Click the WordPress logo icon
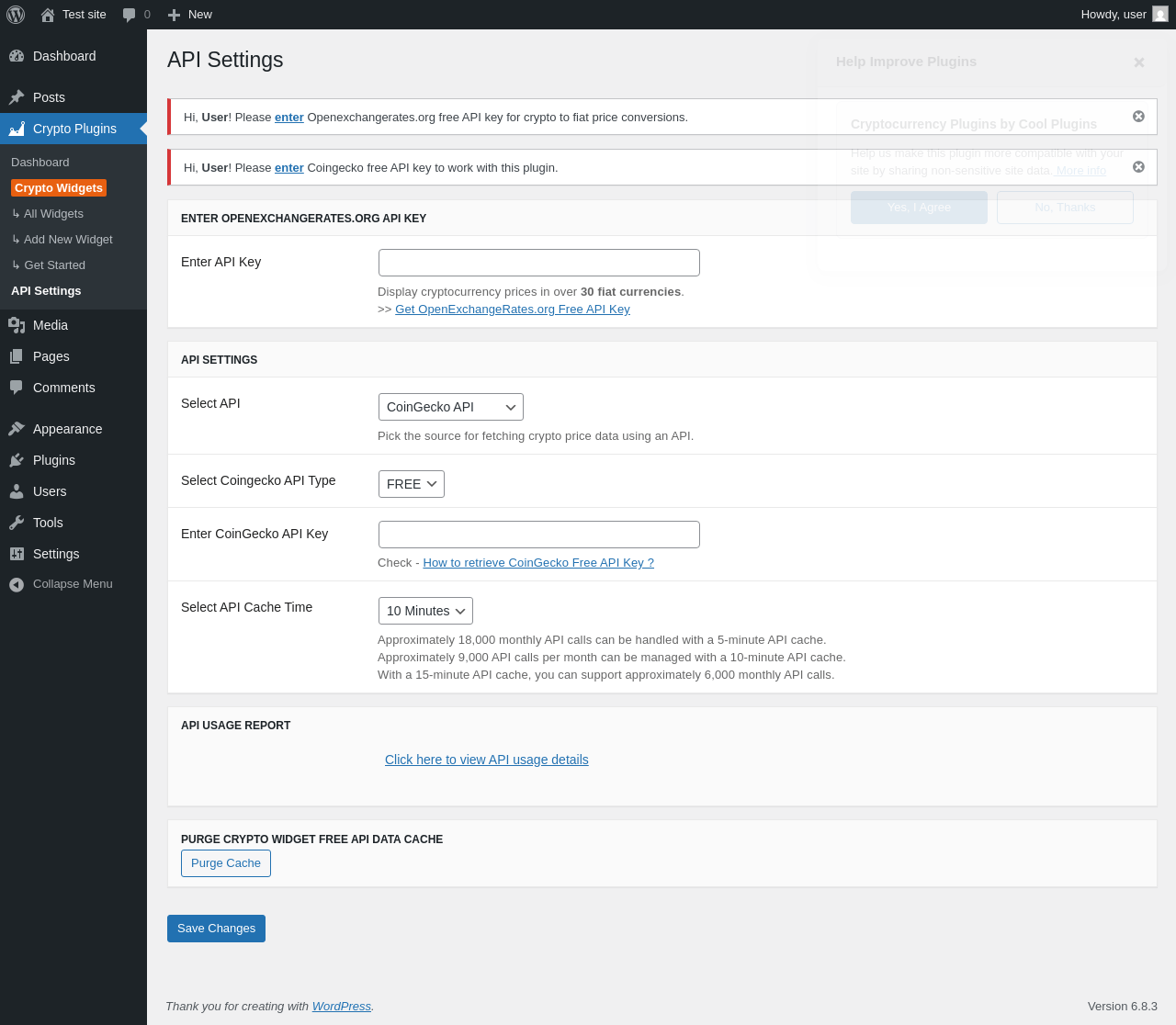Image resolution: width=1176 pixels, height=1025 pixels. pyautogui.click(x=16, y=15)
